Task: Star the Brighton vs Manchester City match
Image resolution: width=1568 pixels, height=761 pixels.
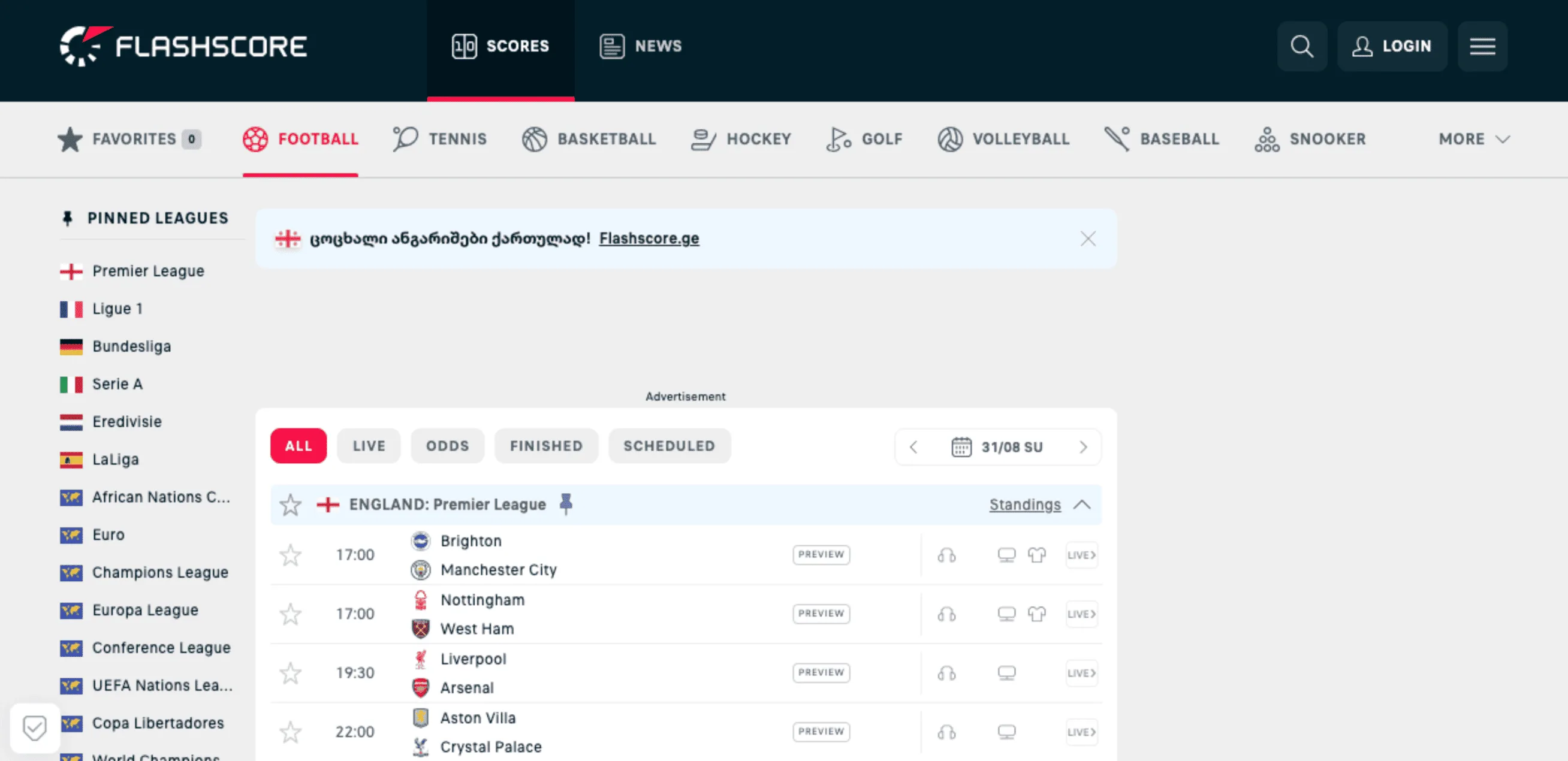Action: pos(290,555)
